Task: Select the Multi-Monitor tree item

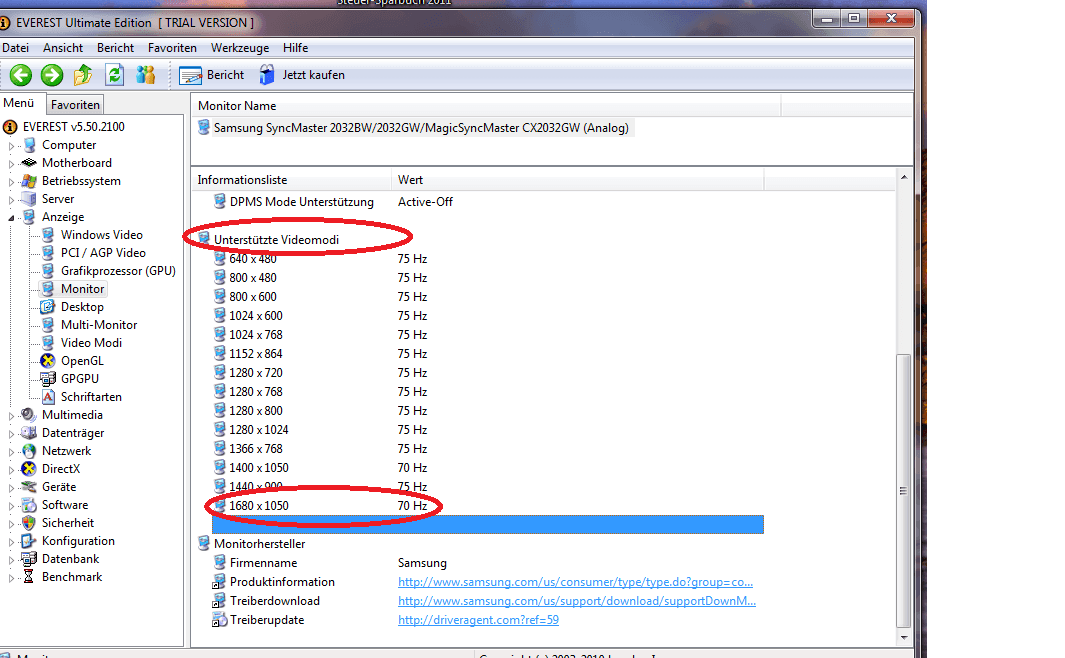Action: (98, 325)
